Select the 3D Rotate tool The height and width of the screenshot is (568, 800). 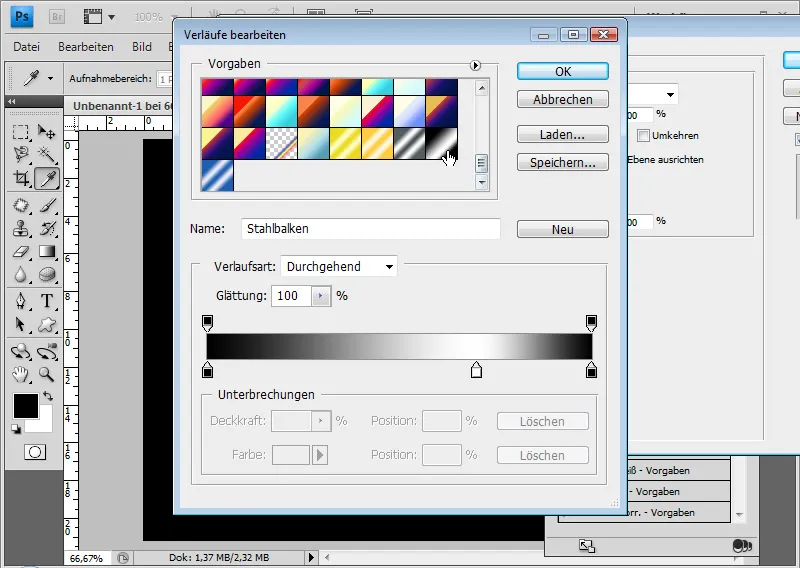(21, 352)
